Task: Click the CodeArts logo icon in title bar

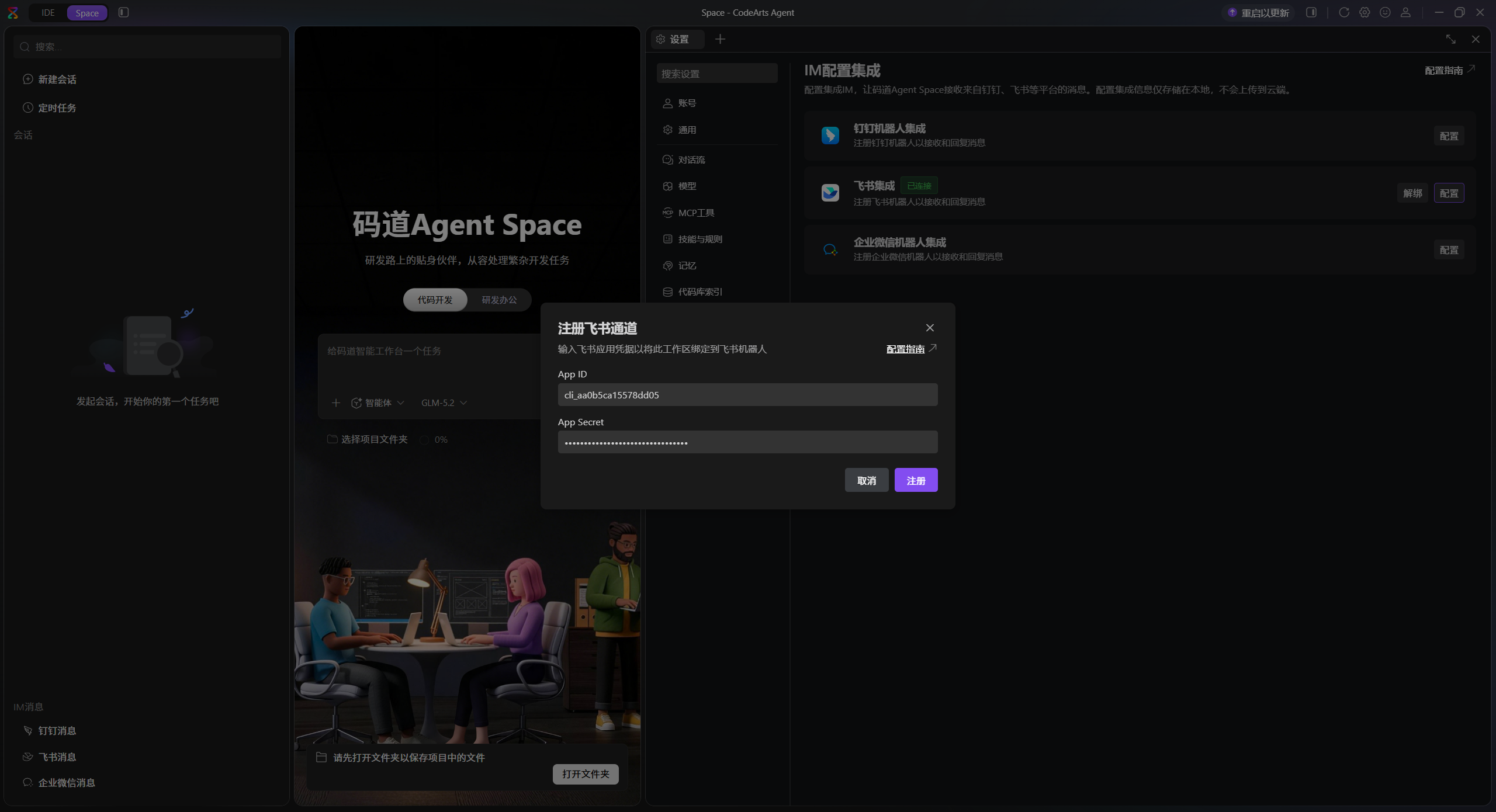Action: click(x=13, y=12)
